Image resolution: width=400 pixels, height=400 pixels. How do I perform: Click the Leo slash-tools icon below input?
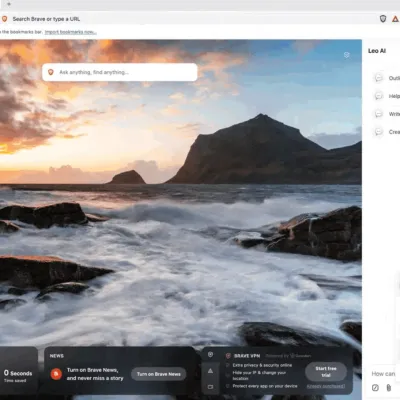375,388
